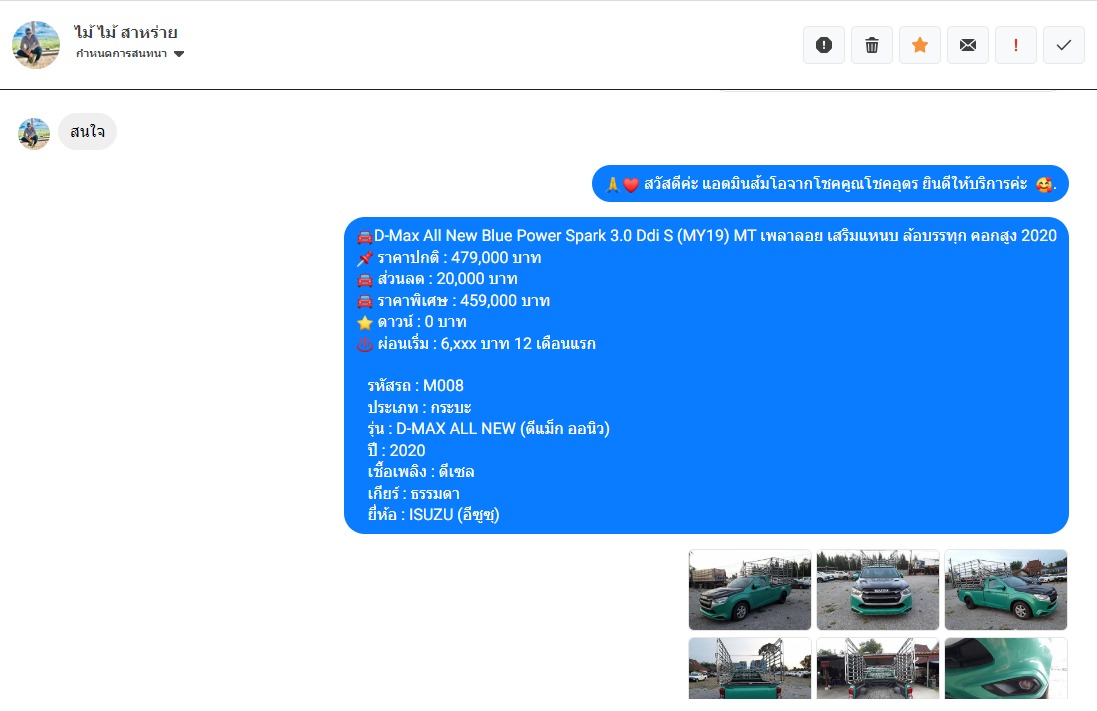The height and width of the screenshot is (711, 1097).
Task: Flag chat with the red exclamation mark
Action: (1016, 45)
